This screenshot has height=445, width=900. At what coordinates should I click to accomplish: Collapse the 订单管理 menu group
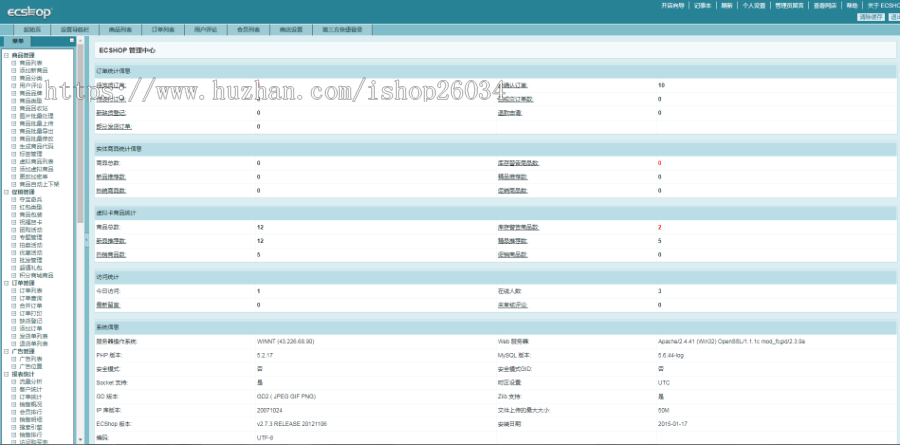(x=6, y=283)
